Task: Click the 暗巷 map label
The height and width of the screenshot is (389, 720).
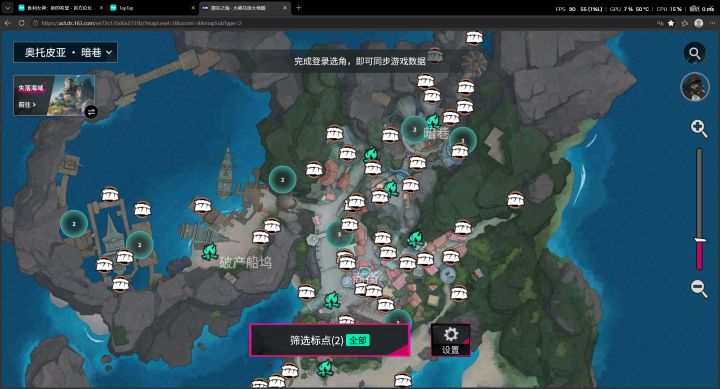Action: click(x=436, y=134)
